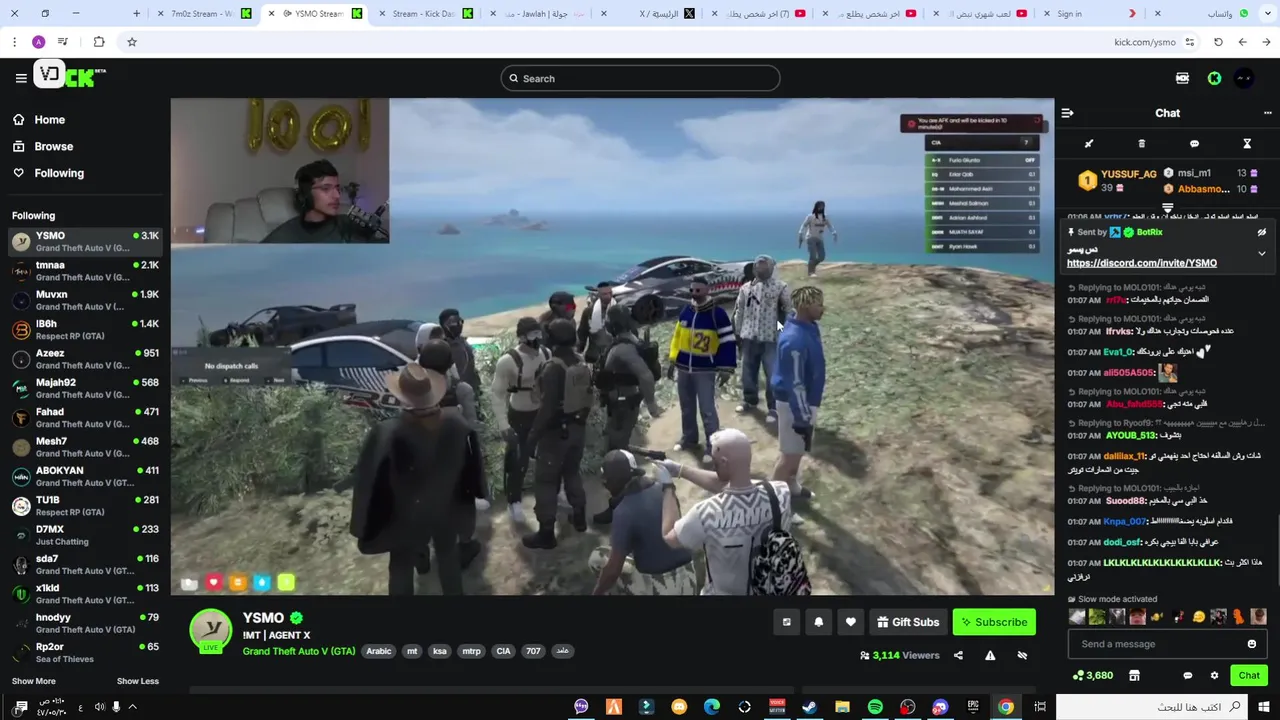The height and width of the screenshot is (720, 1280).
Task: Click the trash icon in chat toolbar
Action: click(x=1142, y=144)
